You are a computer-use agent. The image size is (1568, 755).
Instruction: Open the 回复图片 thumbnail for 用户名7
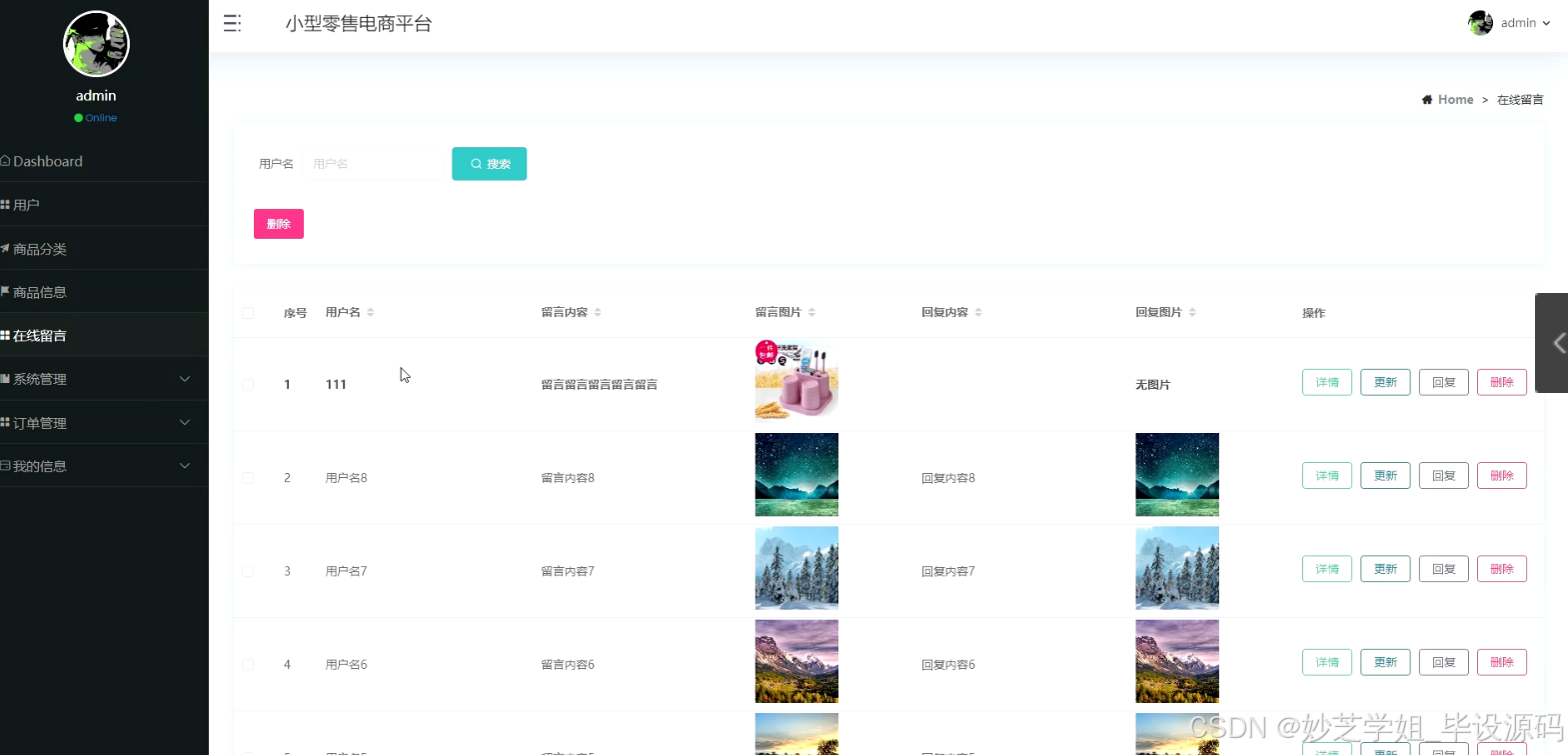pyautogui.click(x=1177, y=568)
